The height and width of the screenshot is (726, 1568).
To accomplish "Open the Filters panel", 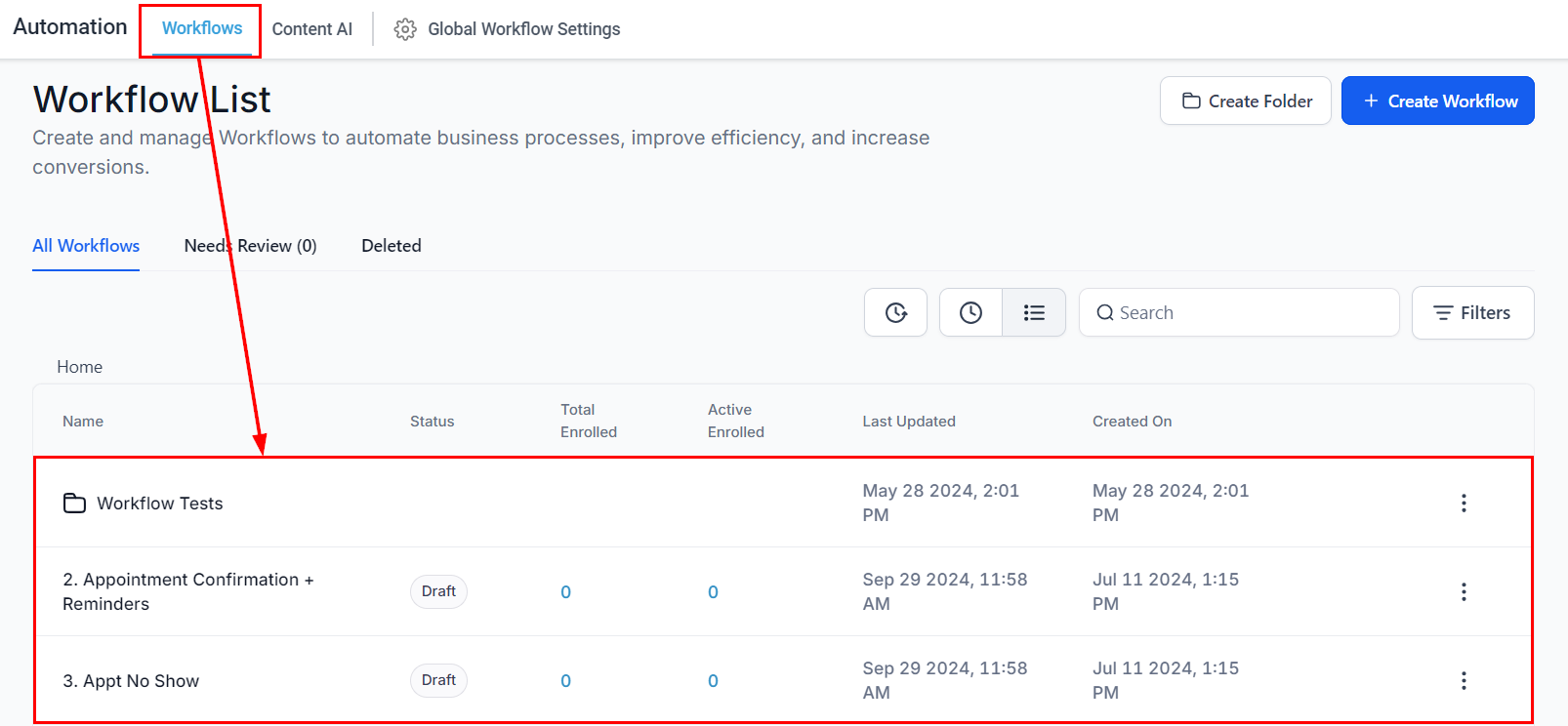I will (1472, 313).
